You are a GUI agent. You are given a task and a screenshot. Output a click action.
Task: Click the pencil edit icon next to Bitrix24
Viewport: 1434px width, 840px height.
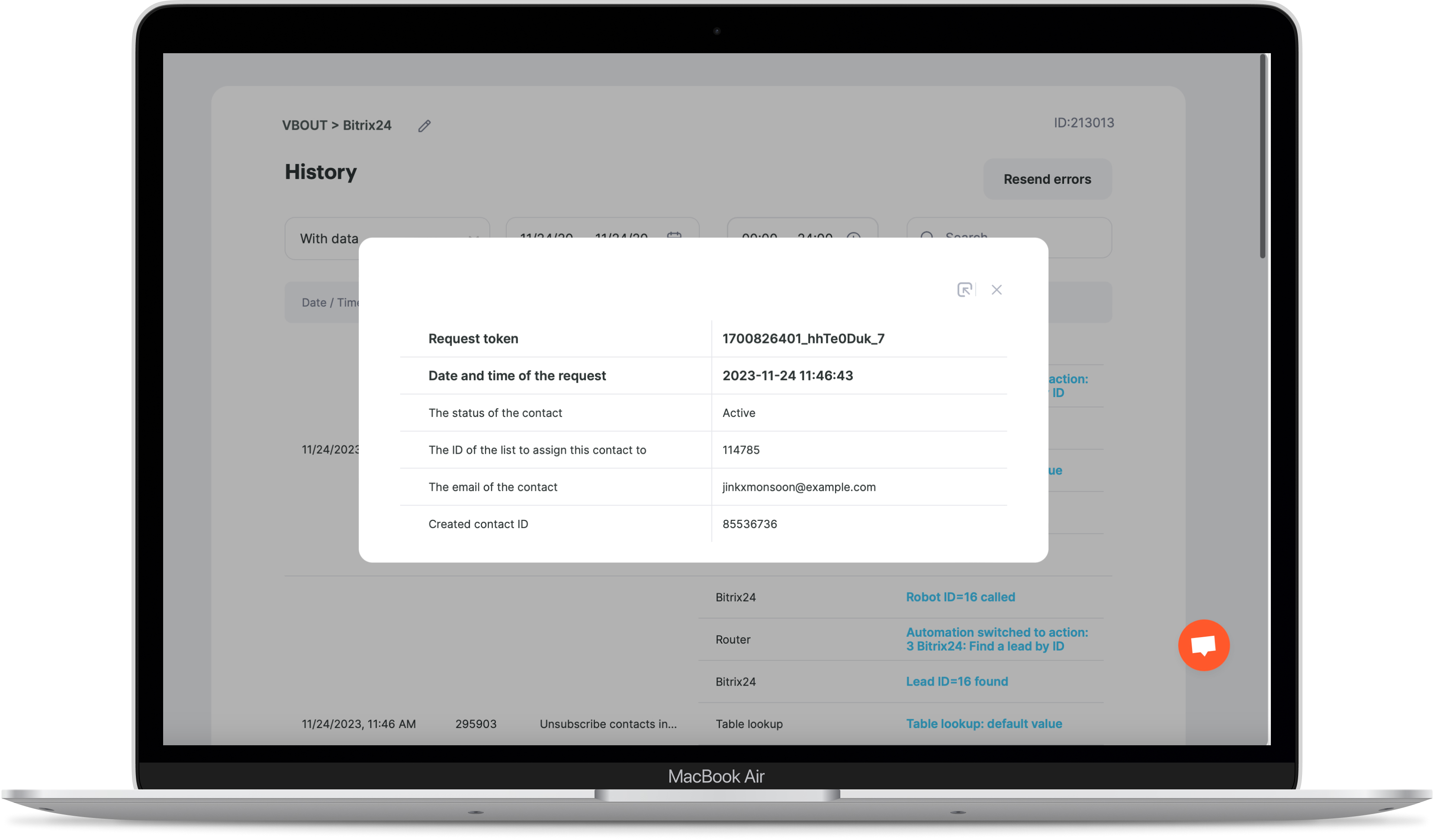coord(424,126)
